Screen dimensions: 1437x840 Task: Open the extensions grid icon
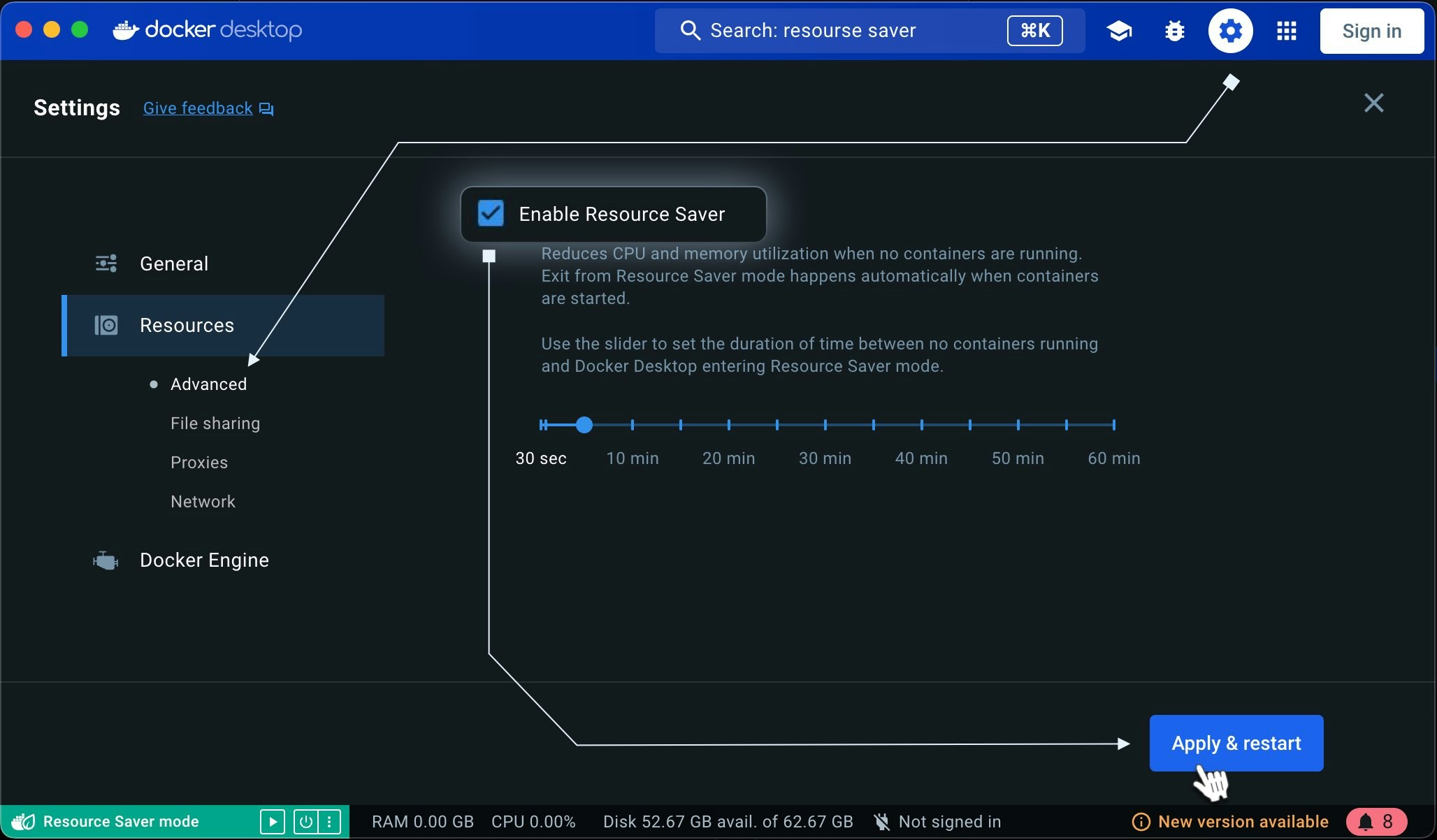coord(1286,31)
